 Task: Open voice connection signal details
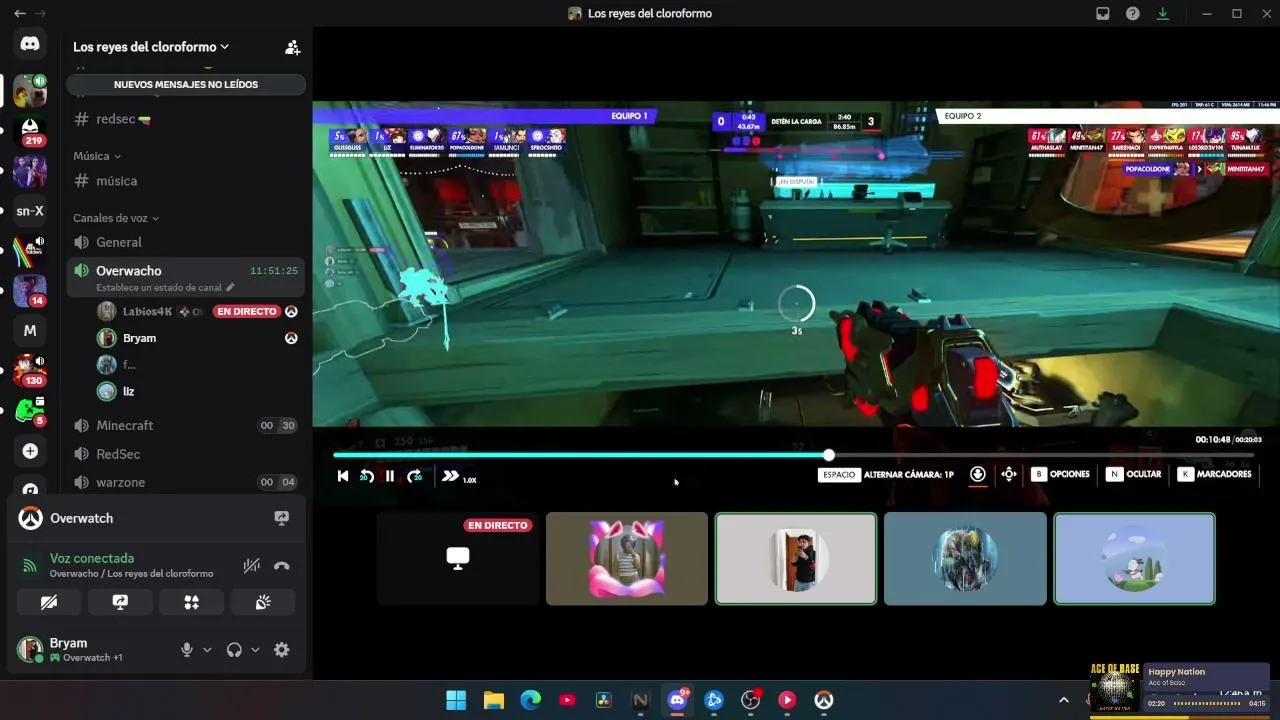pyautogui.click(x=29, y=566)
